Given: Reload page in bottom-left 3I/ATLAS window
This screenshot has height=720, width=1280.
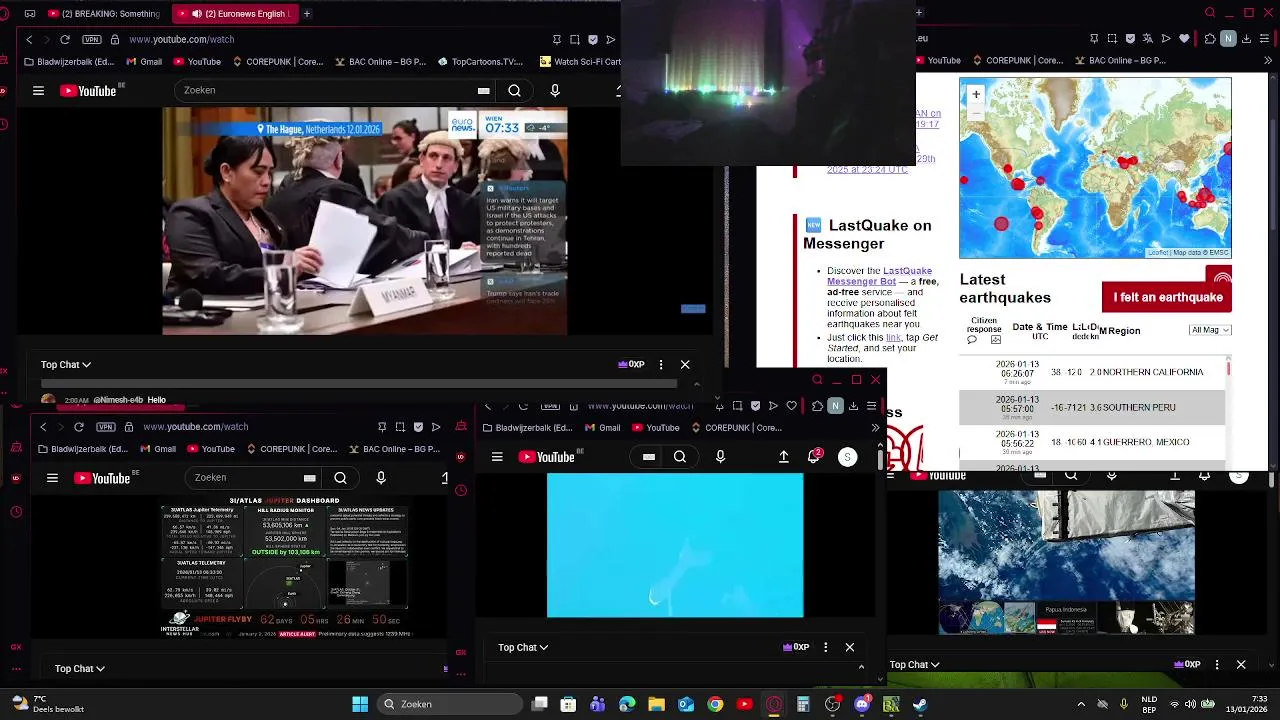Looking at the screenshot, I should click(x=79, y=427).
